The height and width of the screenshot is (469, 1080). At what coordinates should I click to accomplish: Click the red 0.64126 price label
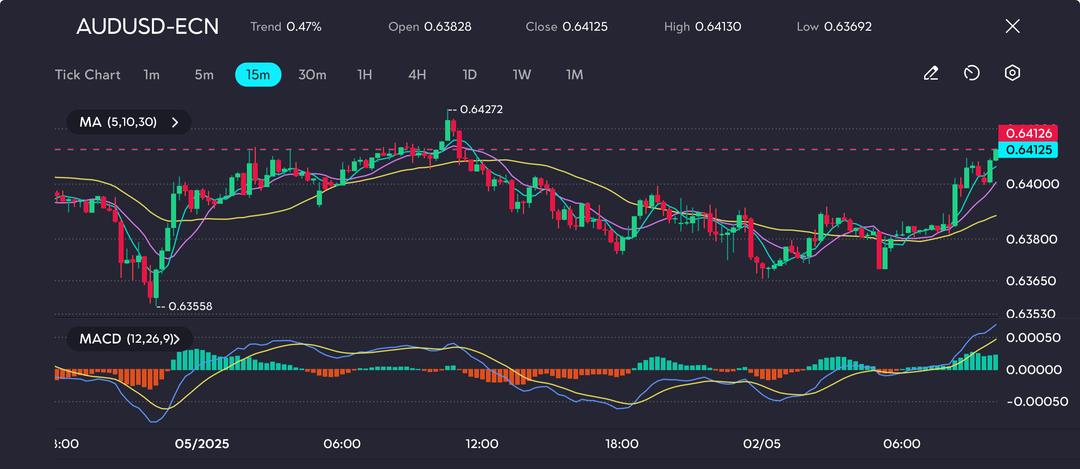pyautogui.click(x=1027, y=133)
